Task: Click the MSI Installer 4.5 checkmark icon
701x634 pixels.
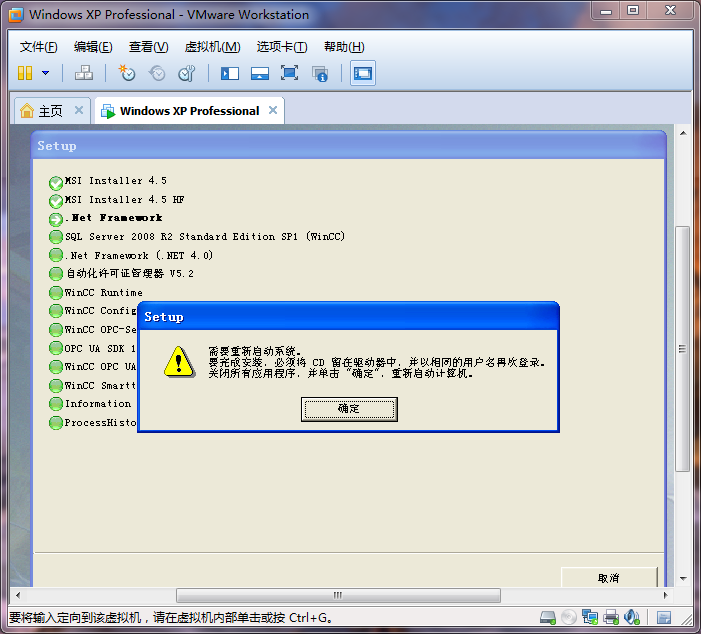Action: pyautogui.click(x=56, y=183)
